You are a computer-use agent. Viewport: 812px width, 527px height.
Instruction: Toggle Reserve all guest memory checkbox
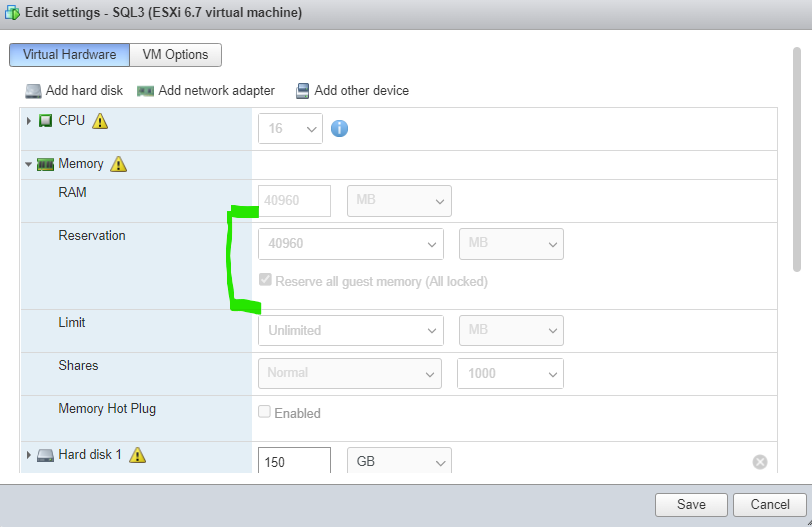click(265, 281)
